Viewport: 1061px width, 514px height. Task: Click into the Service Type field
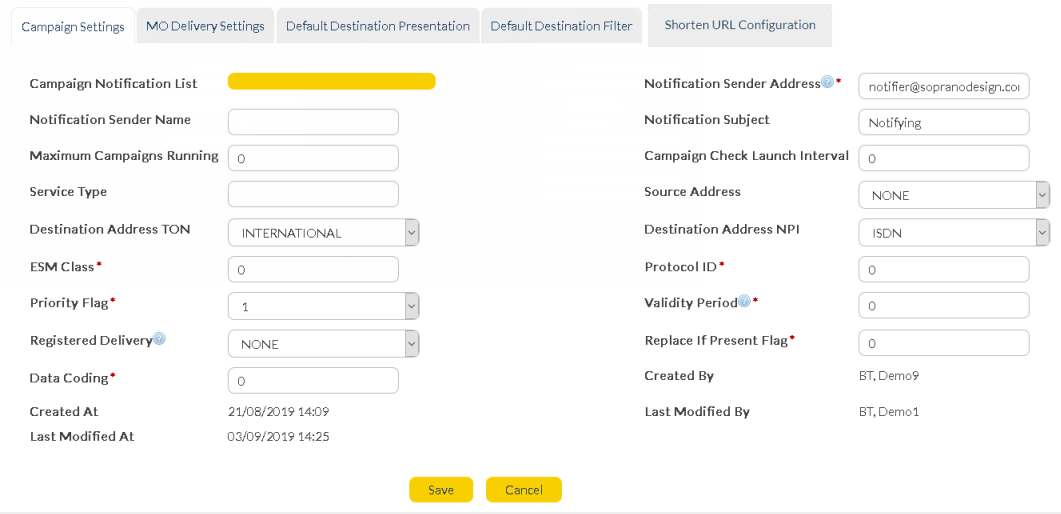point(313,194)
